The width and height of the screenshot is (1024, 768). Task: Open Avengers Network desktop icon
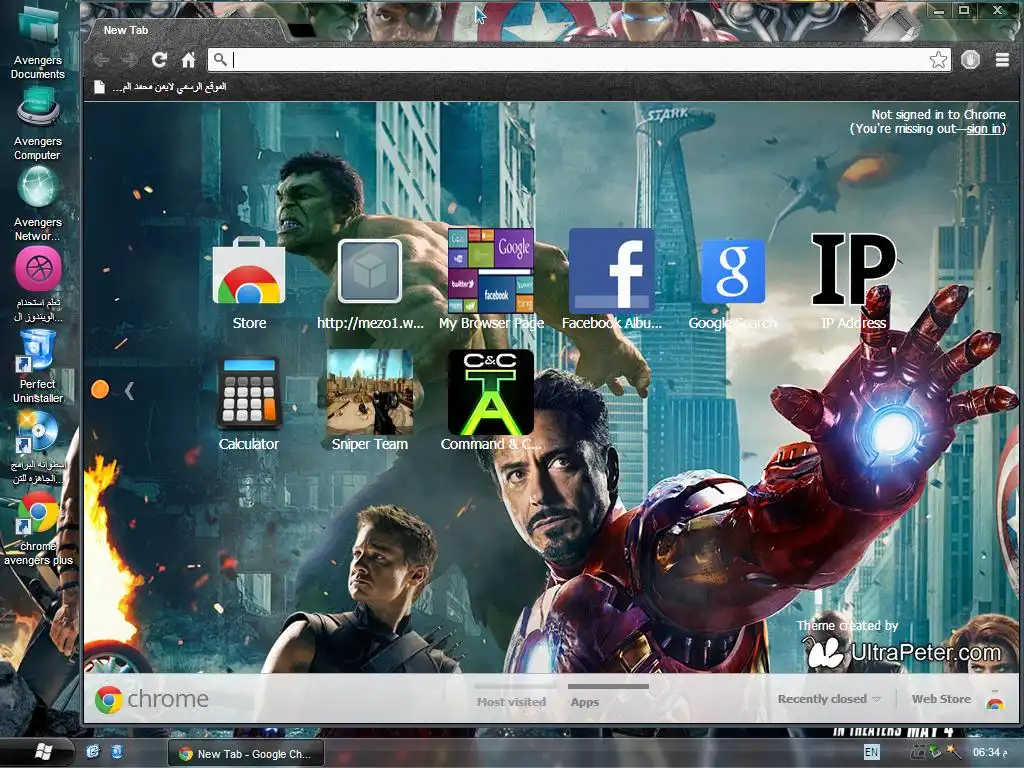[37, 204]
